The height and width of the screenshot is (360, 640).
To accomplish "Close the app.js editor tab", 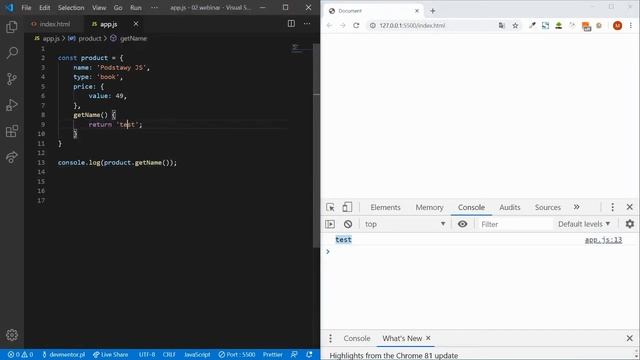I will (136, 24).
